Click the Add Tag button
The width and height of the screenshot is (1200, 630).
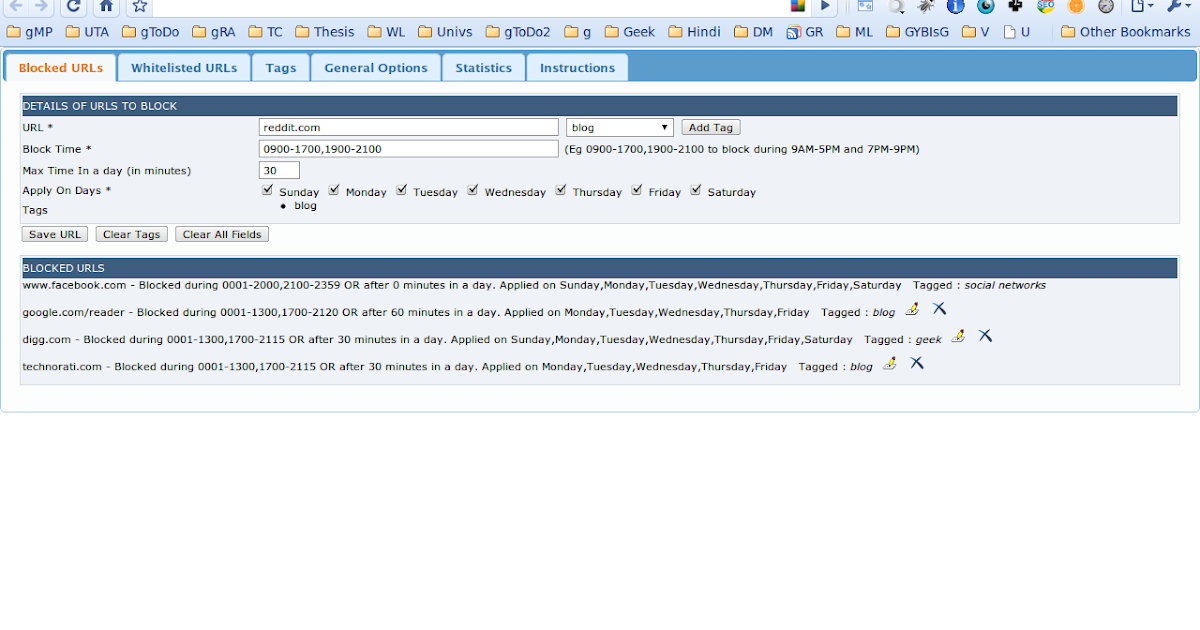pyautogui.click(x=711, y=127)
